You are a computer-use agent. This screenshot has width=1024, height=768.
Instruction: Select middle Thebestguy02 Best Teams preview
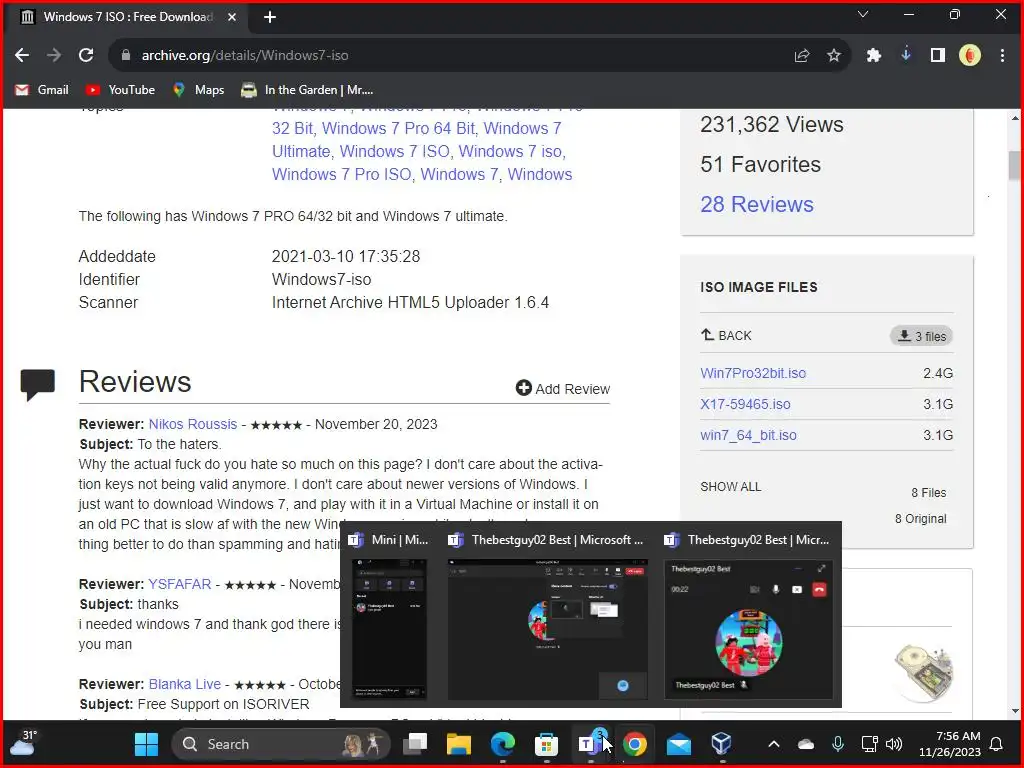coord(548,615)
